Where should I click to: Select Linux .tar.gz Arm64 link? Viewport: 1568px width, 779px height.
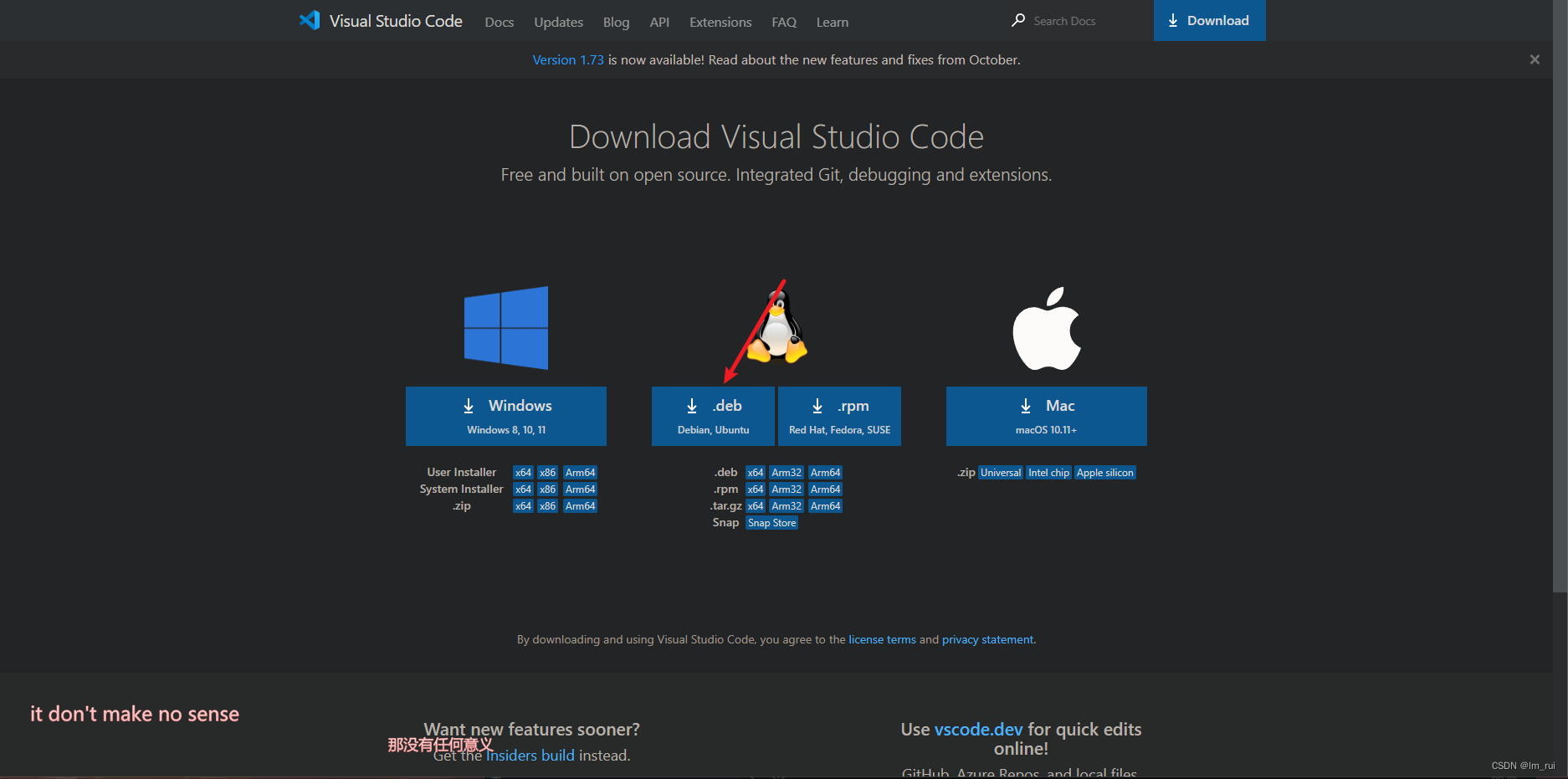pyautogui.click(x=826, y=506)
